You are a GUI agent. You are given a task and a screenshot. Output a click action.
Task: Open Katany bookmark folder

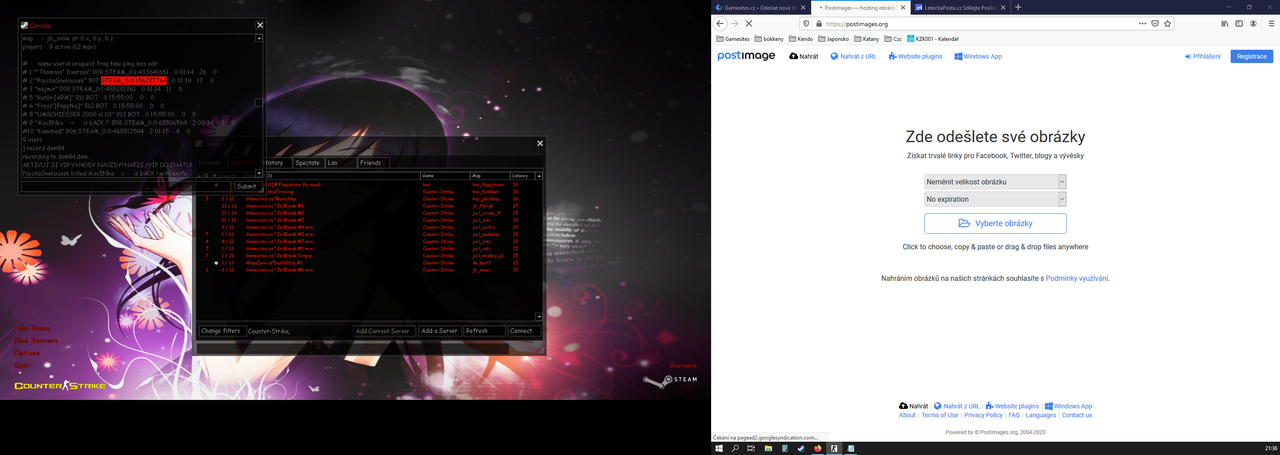[x=866, y=39]
